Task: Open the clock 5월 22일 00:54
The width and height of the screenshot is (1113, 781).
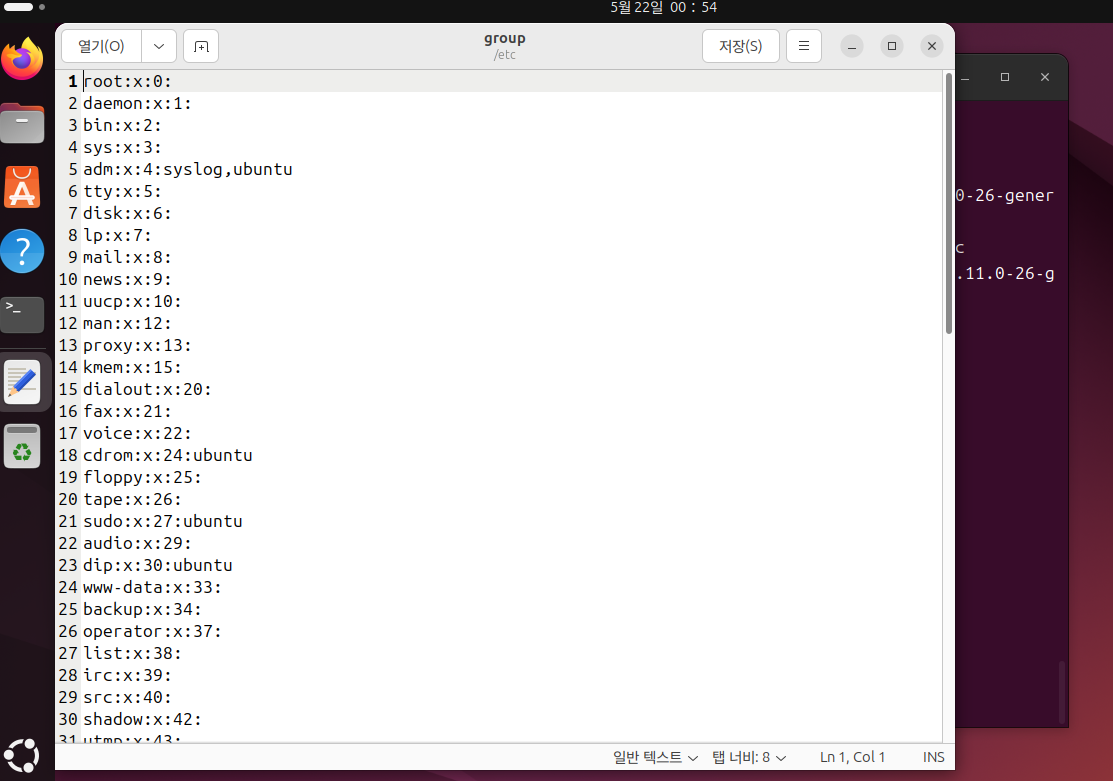Action: 664,8
